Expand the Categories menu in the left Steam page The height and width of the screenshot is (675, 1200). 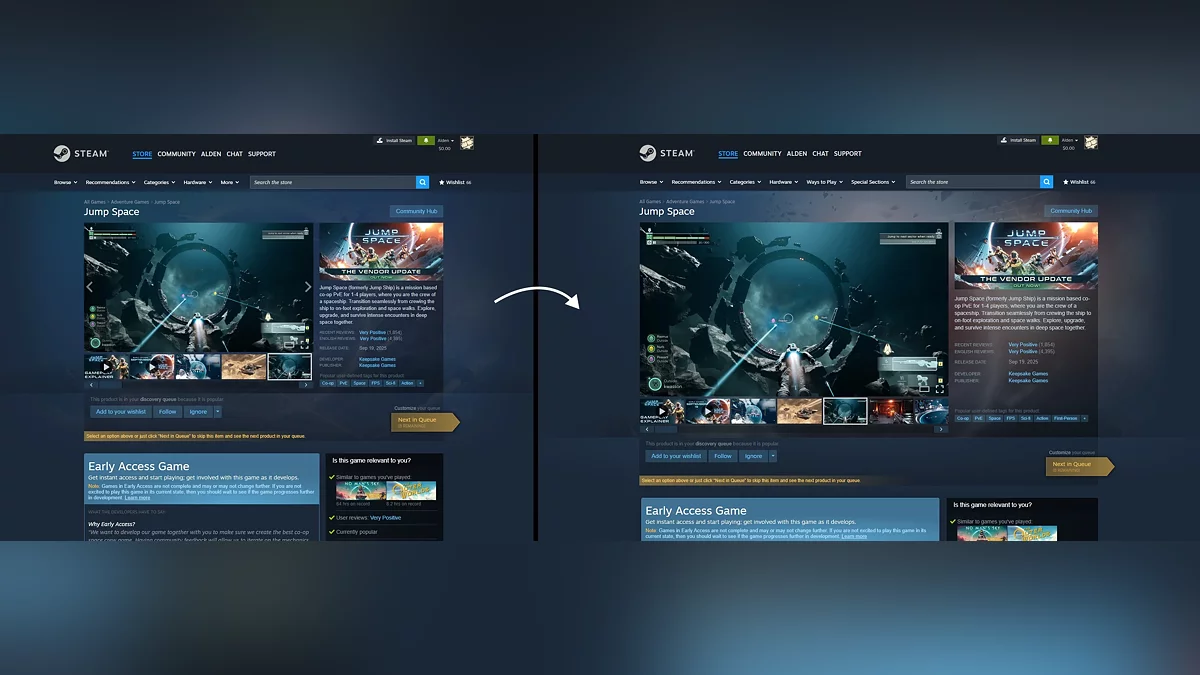point(159,182)
